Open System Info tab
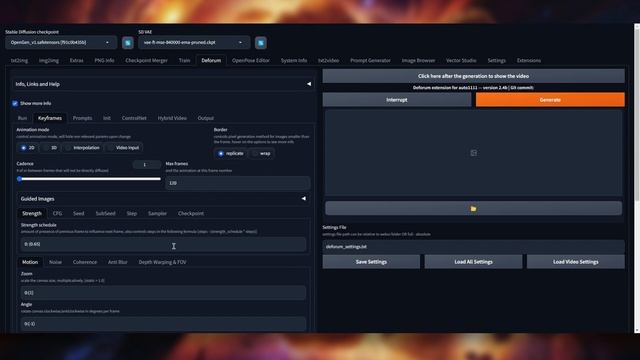The width and height of the screenshot is (640, 360). click(x=294, y=60)
